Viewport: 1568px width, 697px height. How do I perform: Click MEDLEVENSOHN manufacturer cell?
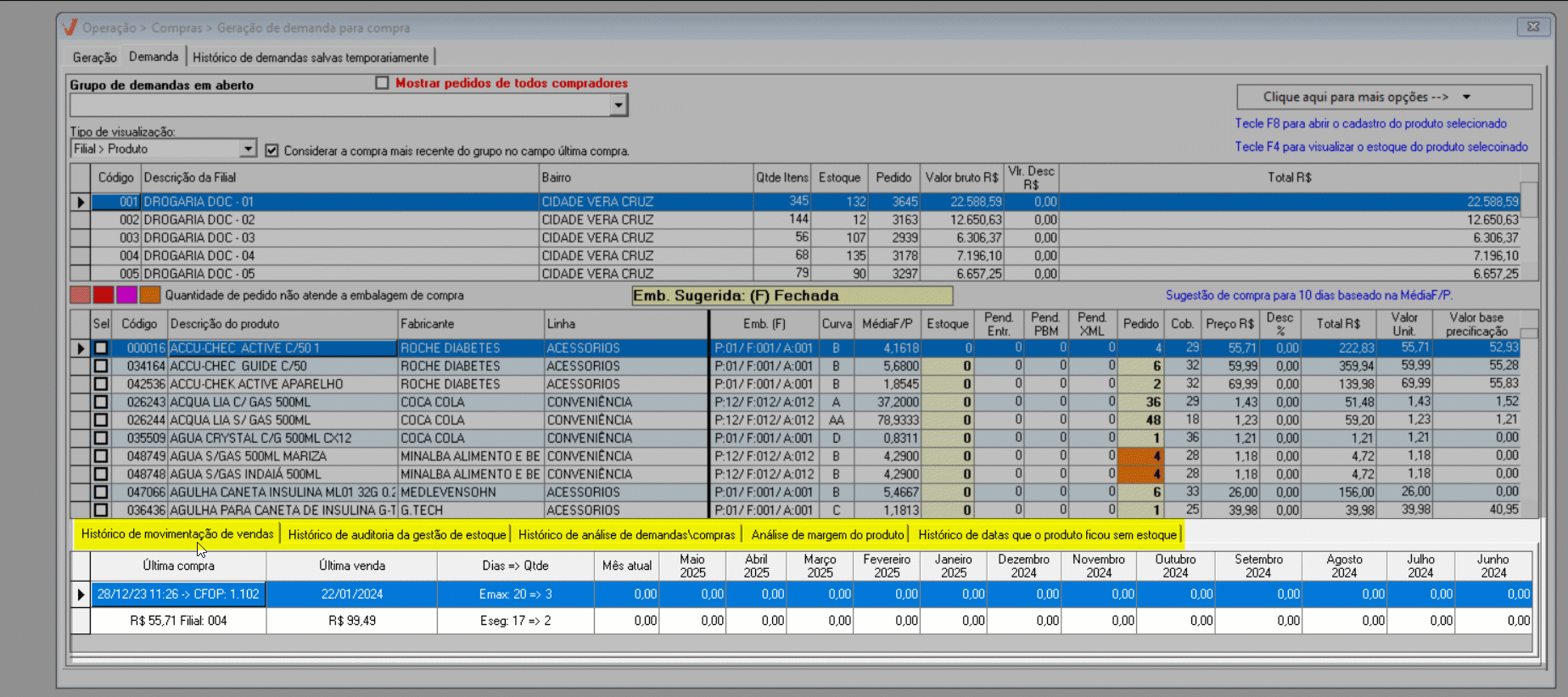471,492
